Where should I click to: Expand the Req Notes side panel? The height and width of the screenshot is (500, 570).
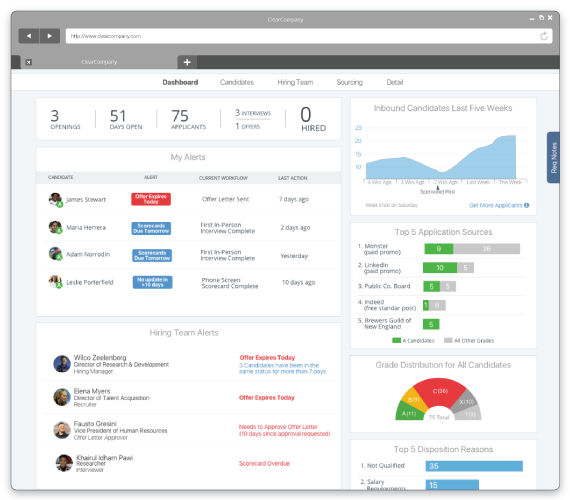click(553, 157)
